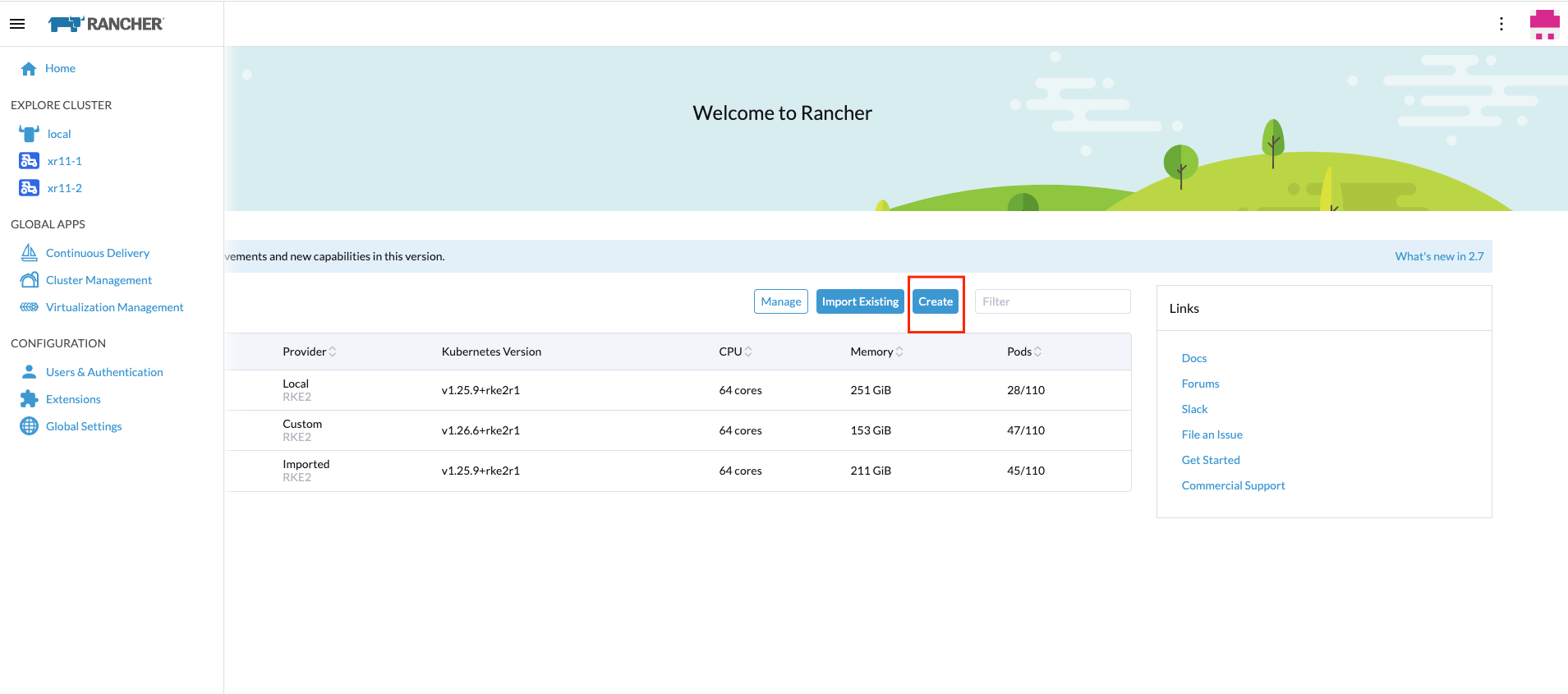1568x694 pixels.
Task: Open the Commercial Support link
Action: click(1233, 485)
